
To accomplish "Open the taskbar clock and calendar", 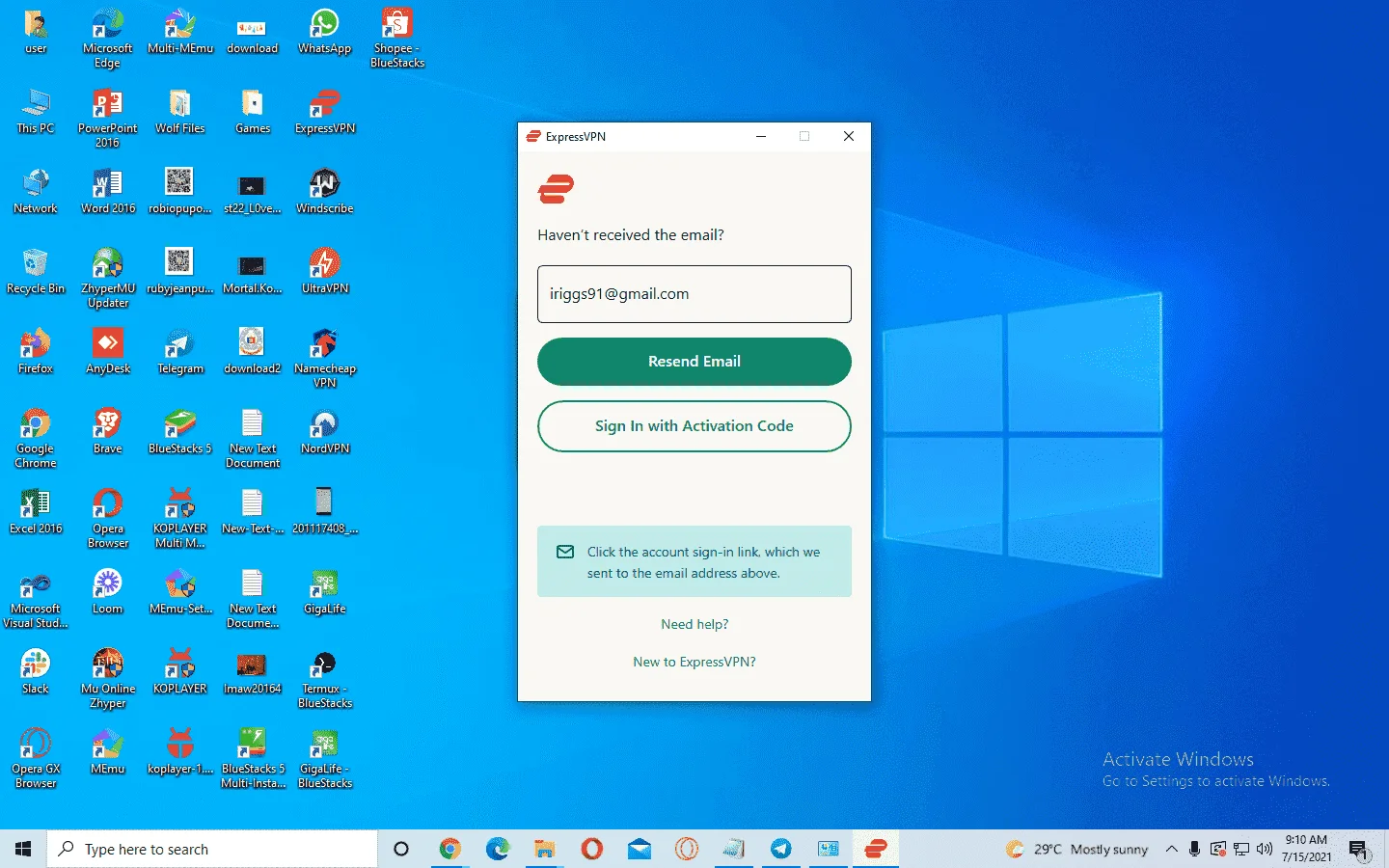I will point(1306,849).
